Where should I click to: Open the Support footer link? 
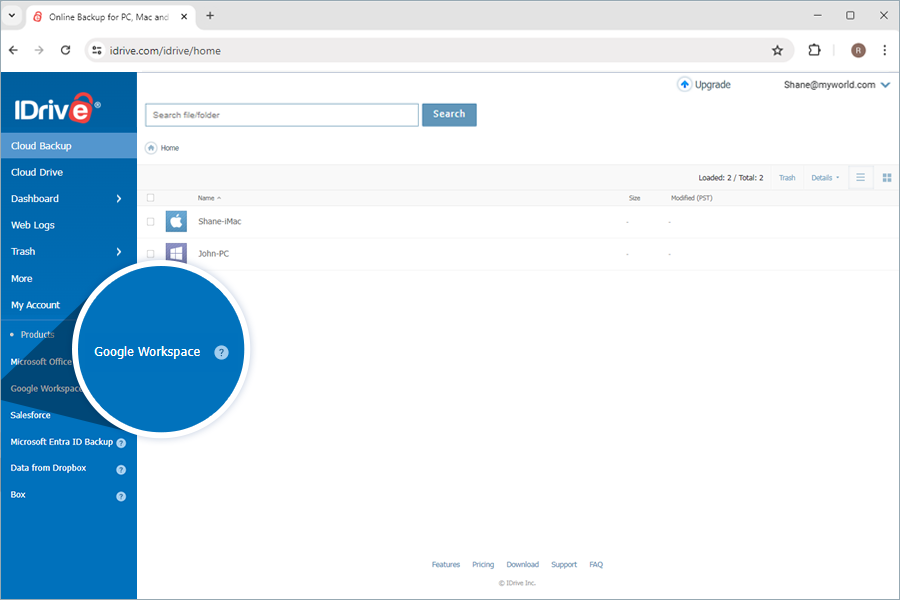[564, 564]
